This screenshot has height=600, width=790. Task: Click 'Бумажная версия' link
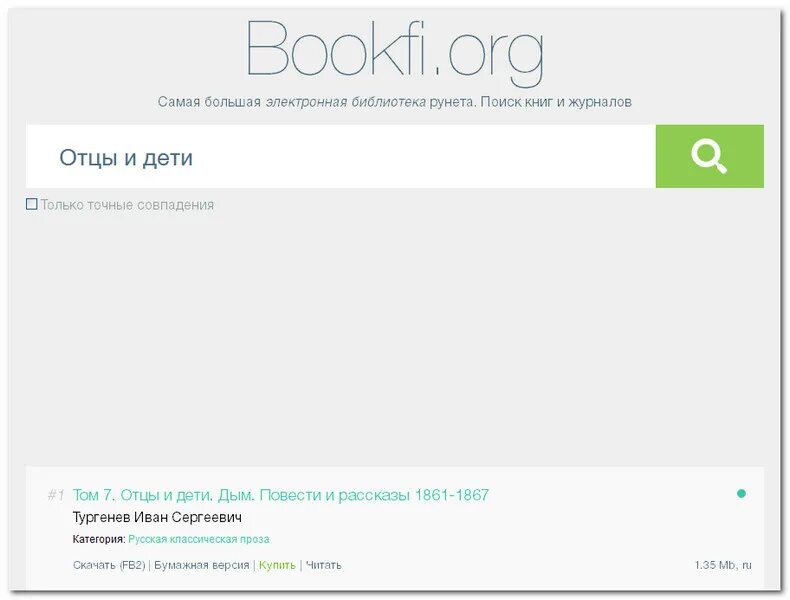pos(202,565)
